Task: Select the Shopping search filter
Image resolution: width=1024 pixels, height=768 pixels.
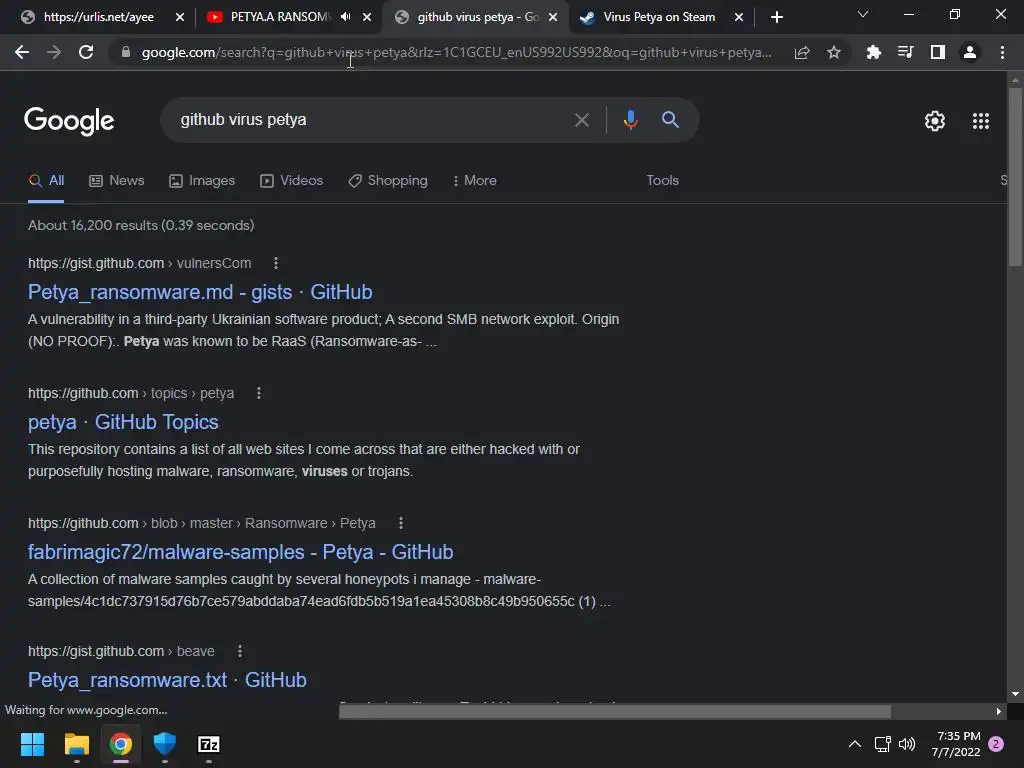Action: pos(388,181)
